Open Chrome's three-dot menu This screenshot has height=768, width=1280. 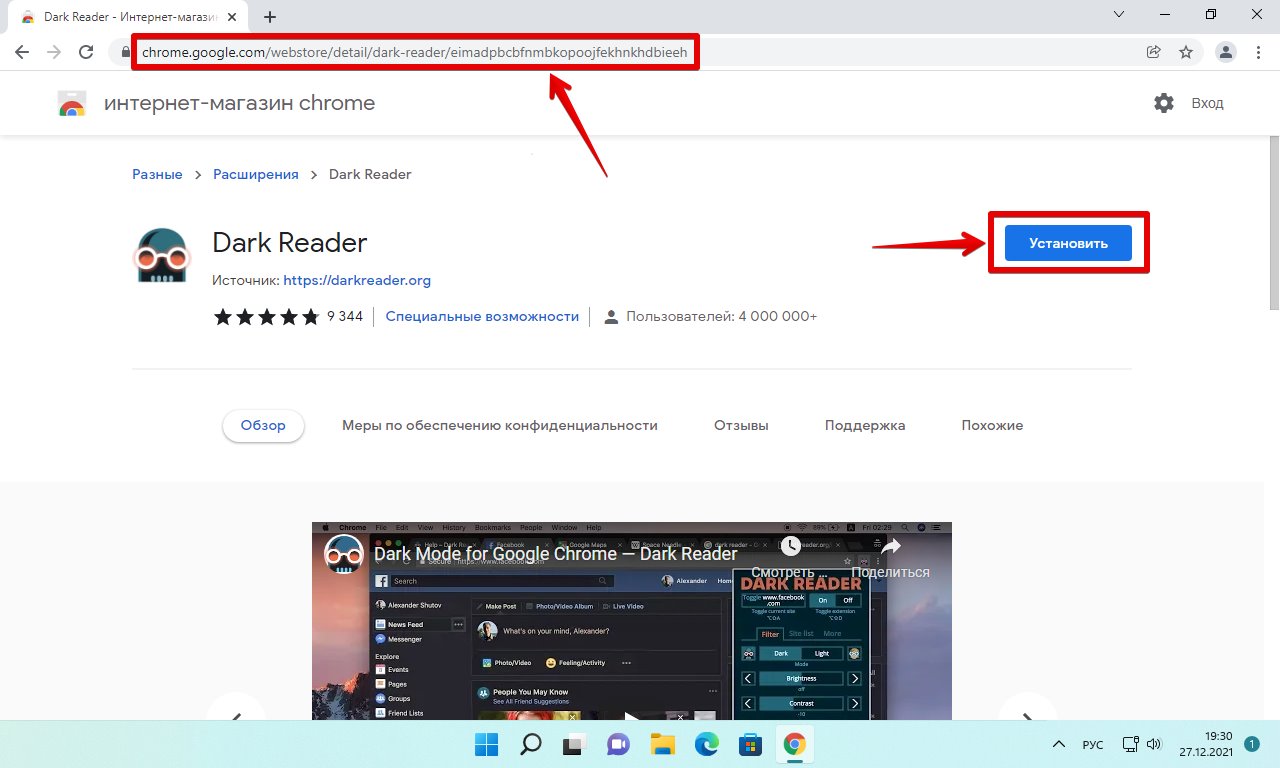click(1259, 52)
